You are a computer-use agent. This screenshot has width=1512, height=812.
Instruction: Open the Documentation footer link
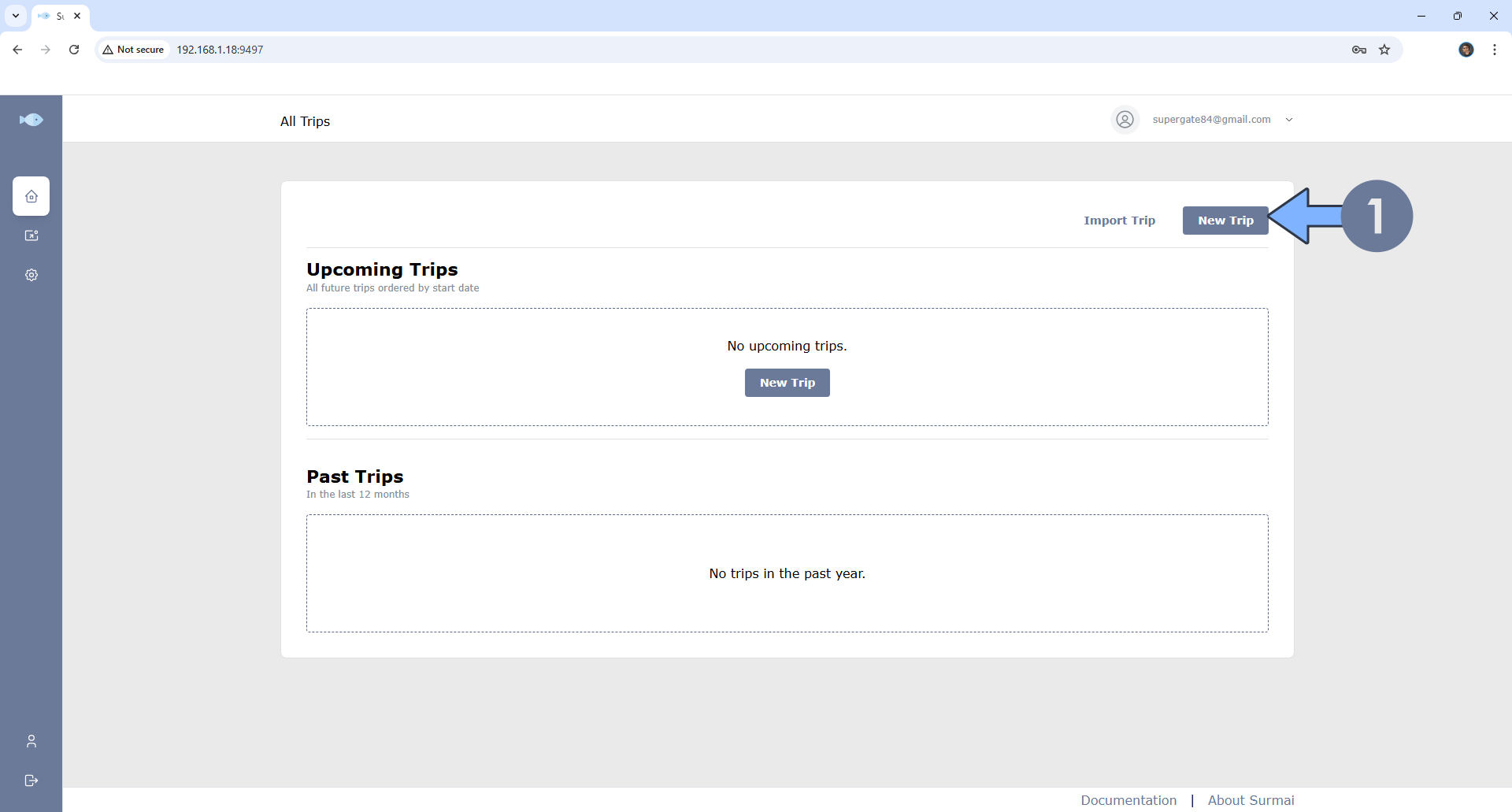coord(1128,800)
